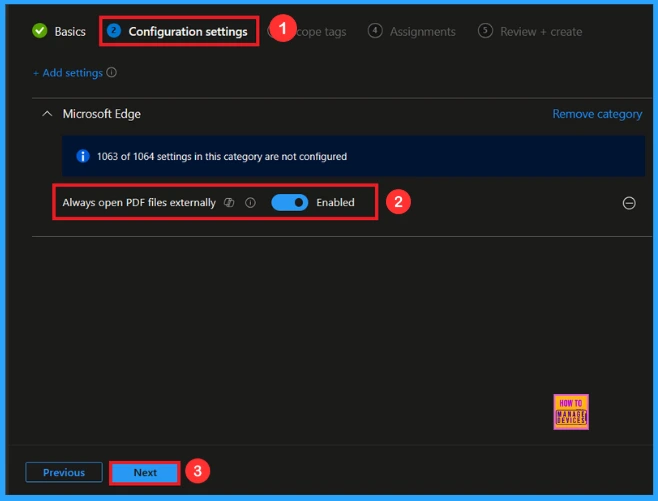This screenshot has height=501, width=658.
Task: Click Remove category link
Action: click(x=597, y=114)
